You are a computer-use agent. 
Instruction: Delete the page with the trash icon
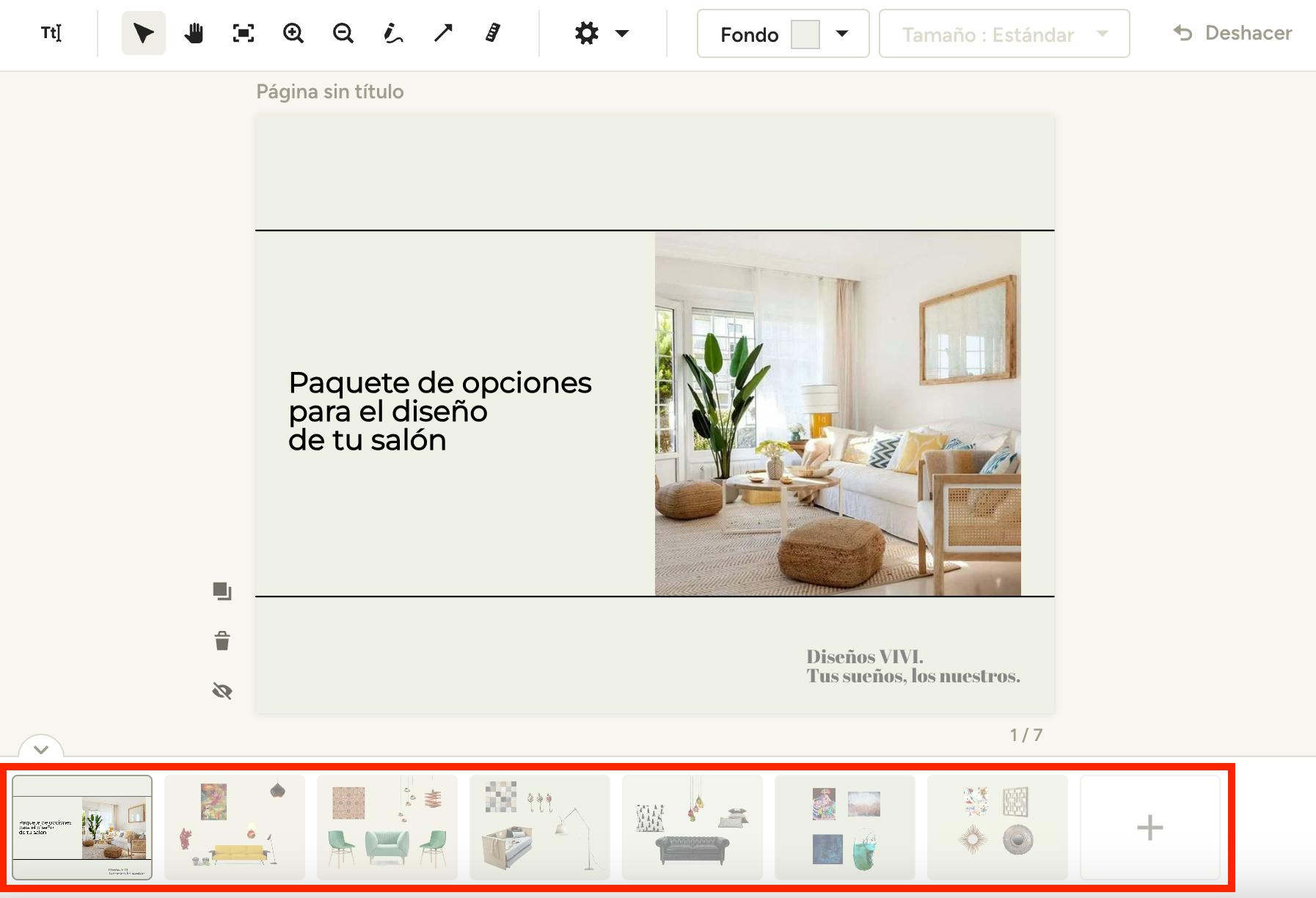click(x=222, y=641)
